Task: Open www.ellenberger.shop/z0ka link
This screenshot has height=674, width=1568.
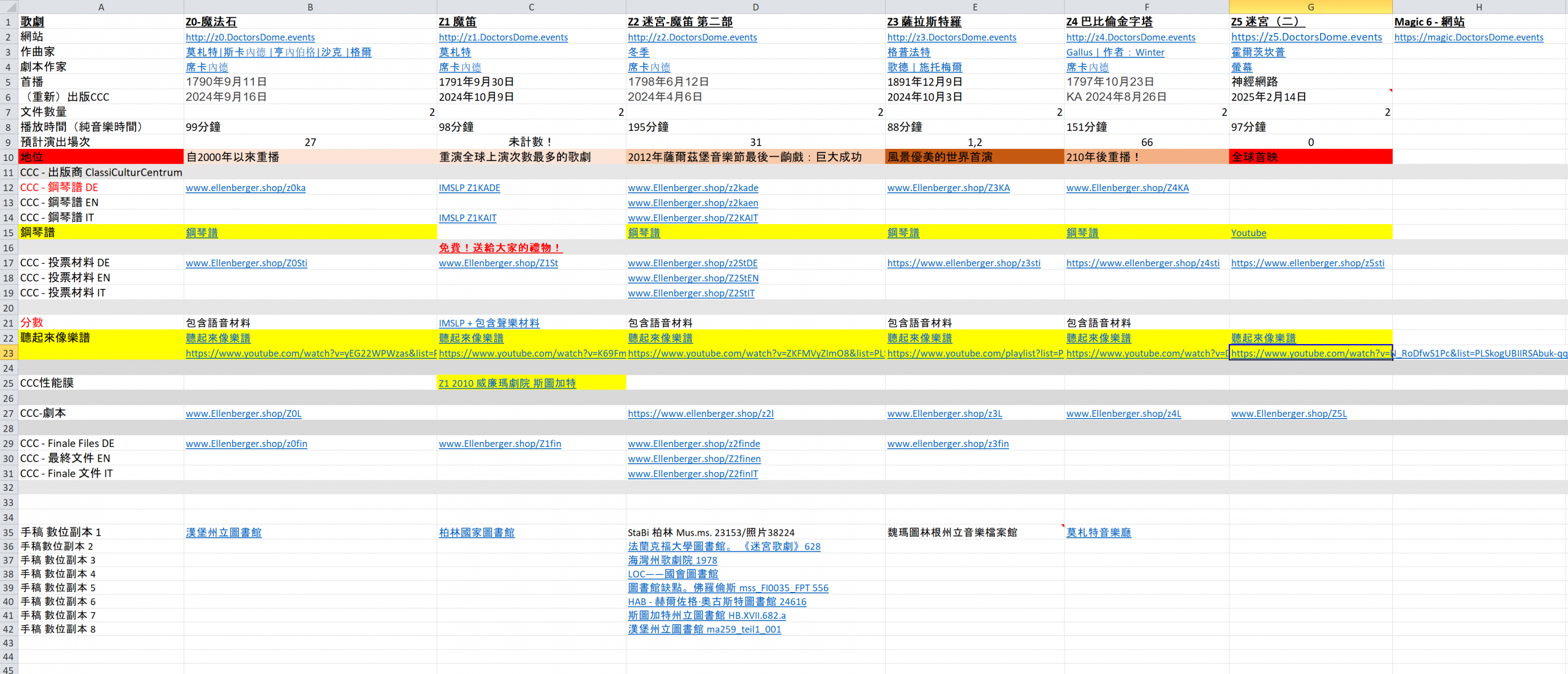Action: tap(246, 188)
